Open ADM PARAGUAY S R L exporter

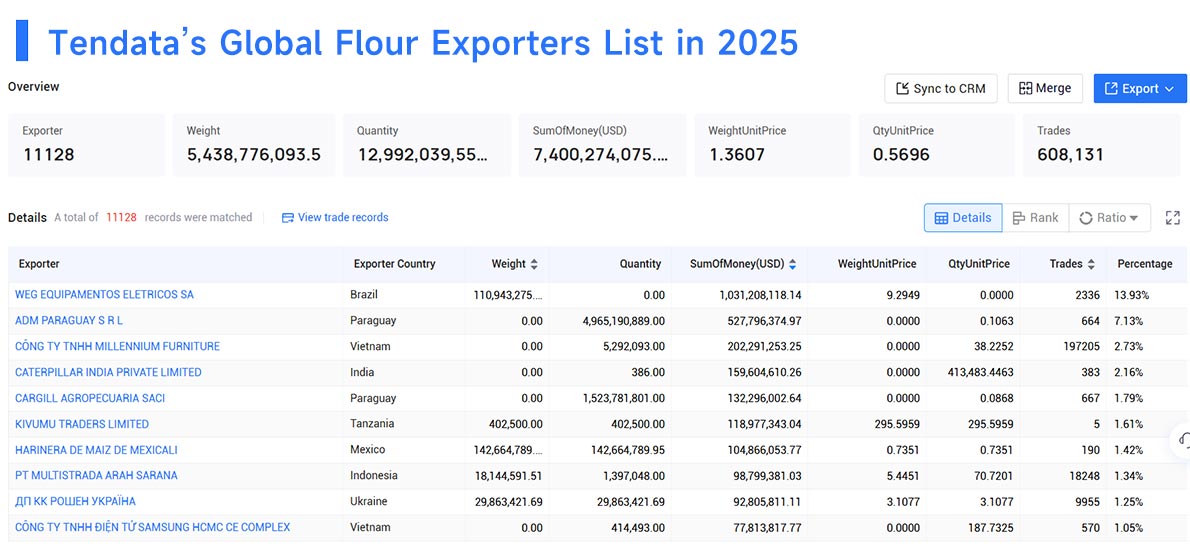[x=69, y=320]
